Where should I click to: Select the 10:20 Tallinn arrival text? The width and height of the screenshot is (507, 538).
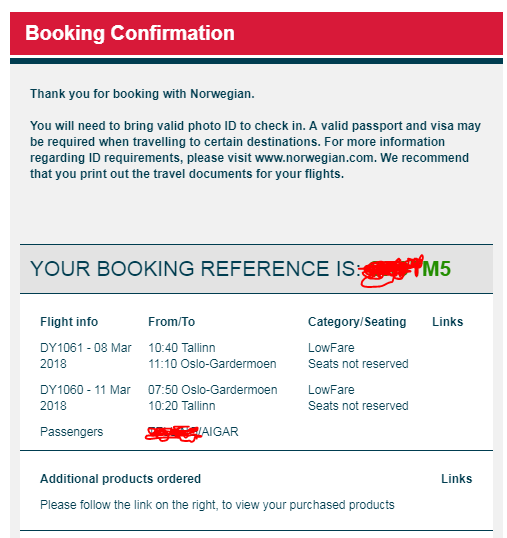click(x=182, y=406)
